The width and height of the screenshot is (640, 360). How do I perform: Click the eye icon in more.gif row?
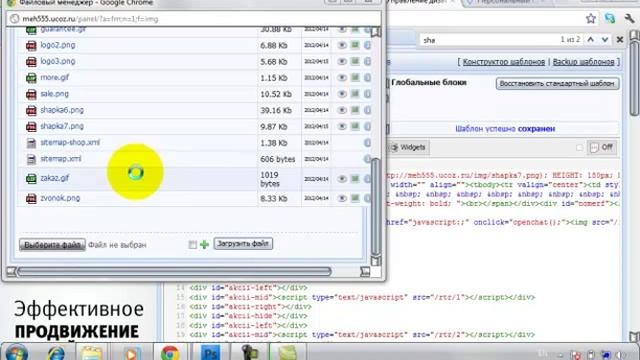point(342,78)
